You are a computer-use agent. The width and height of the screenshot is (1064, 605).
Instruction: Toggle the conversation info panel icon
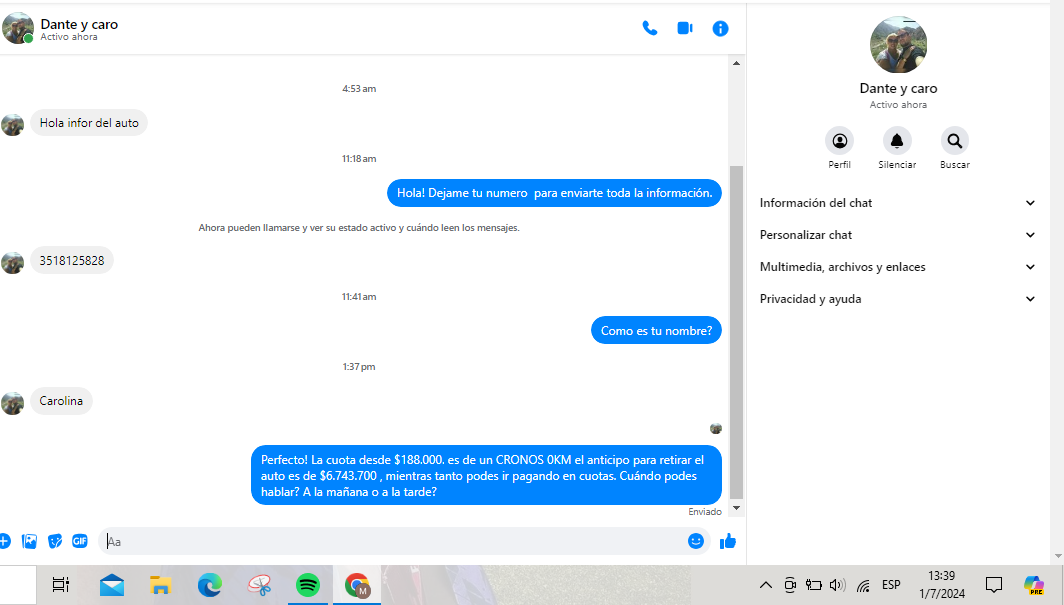pos(720,28)
